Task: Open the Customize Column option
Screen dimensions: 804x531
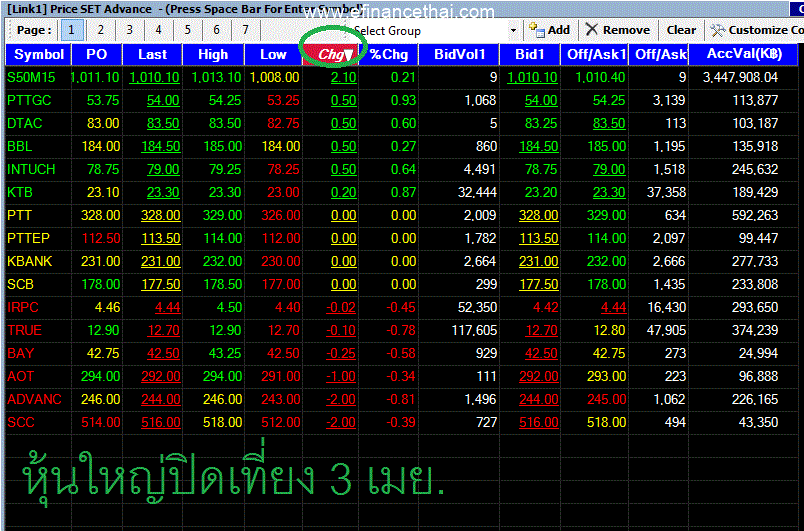Action: (756, 31)
